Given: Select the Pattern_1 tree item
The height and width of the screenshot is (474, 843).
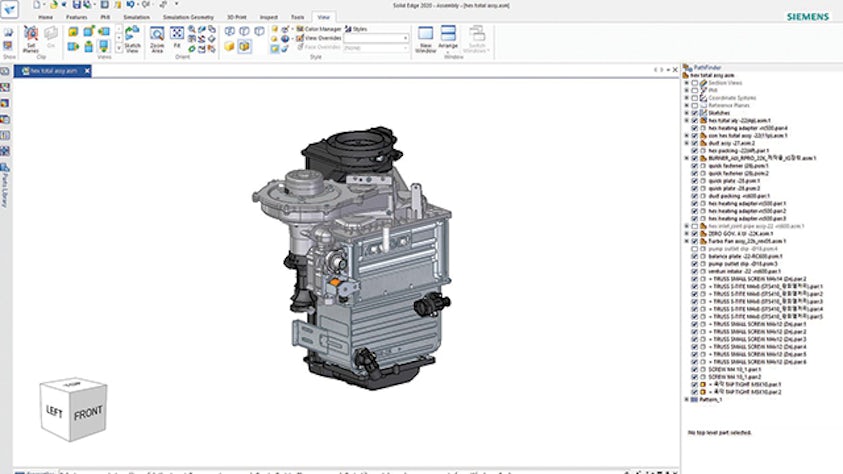Looking at the screenshot, I should click(711, 400).
